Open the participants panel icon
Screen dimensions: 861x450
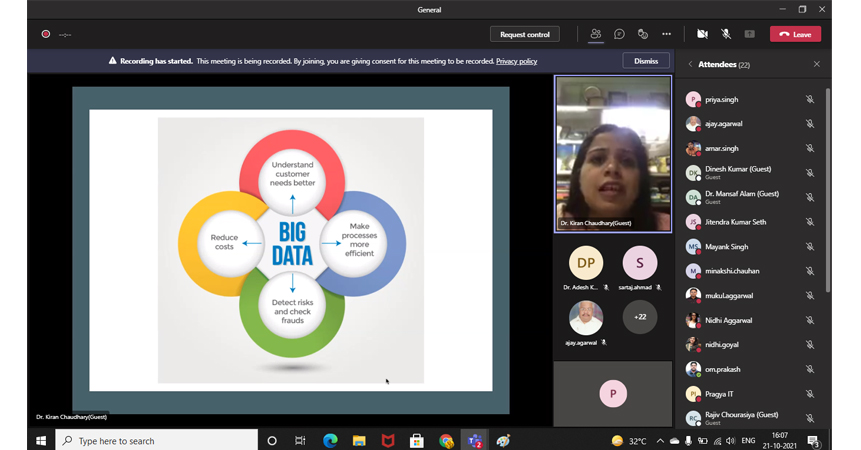coord(596,34)
